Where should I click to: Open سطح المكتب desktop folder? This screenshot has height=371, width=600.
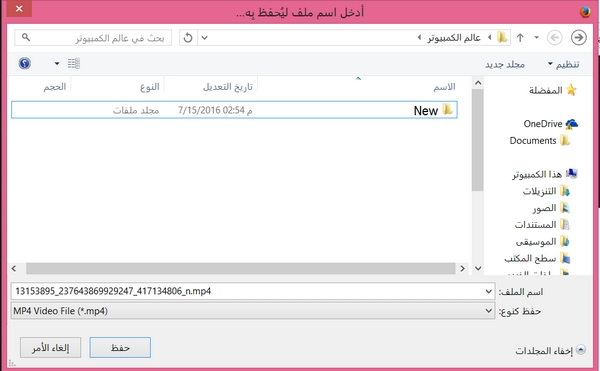point(530,259)
